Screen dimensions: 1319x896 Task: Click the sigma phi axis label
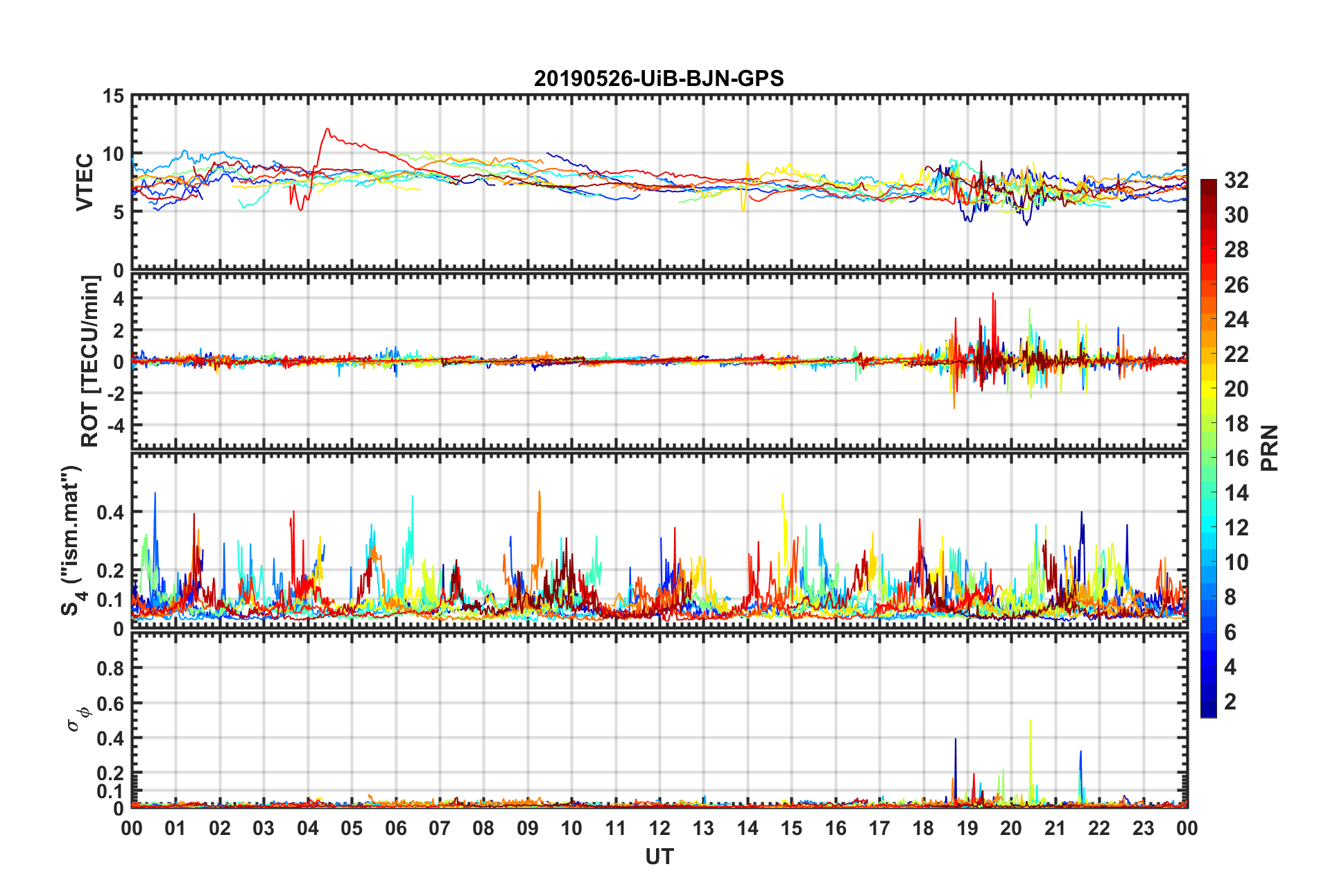click(78, 719)
